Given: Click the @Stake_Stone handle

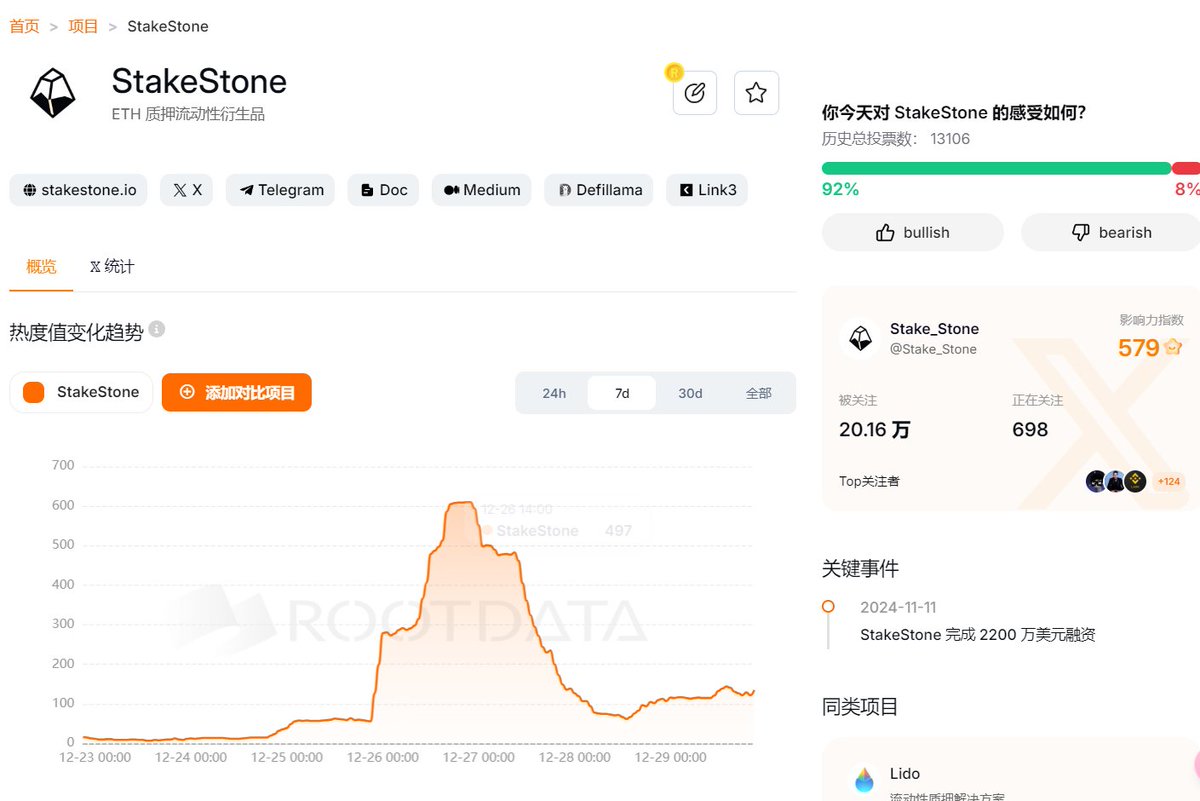Looking at the screenshot, I should coord(933,349).
